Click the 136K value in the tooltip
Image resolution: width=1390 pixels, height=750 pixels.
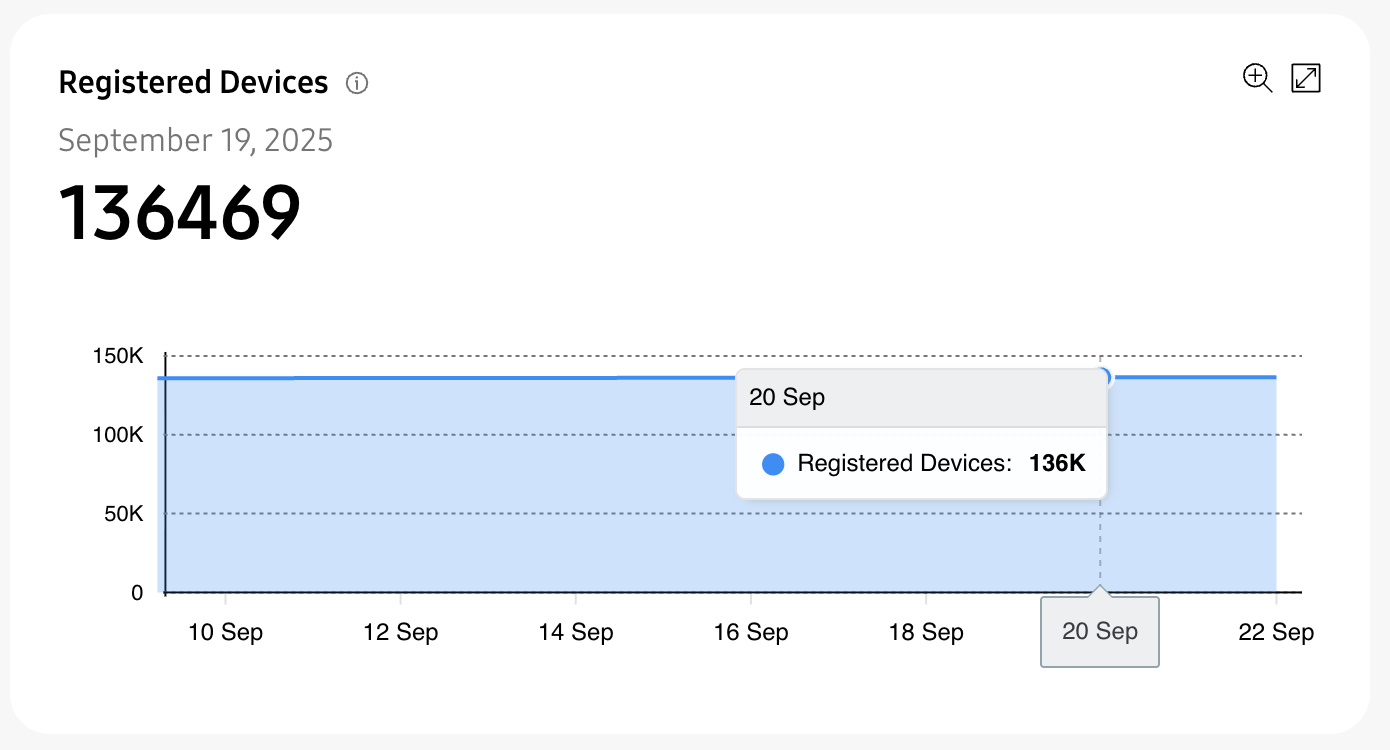1056,463
